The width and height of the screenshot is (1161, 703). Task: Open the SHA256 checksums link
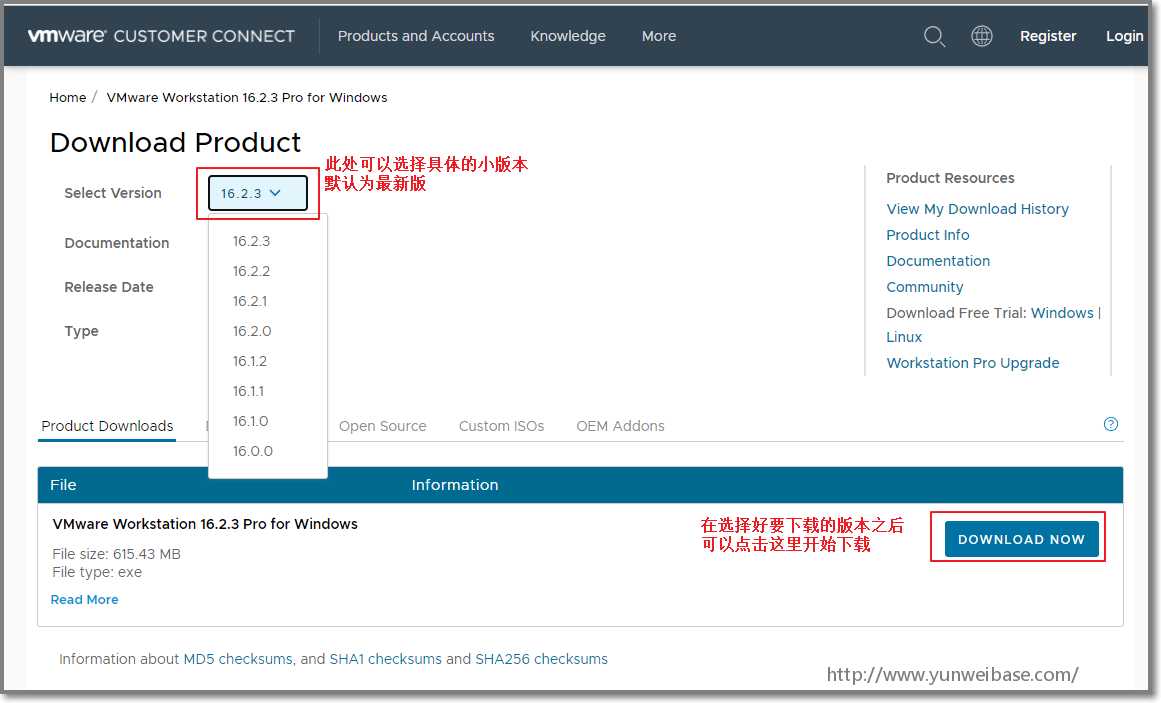[x=541, y=659]
